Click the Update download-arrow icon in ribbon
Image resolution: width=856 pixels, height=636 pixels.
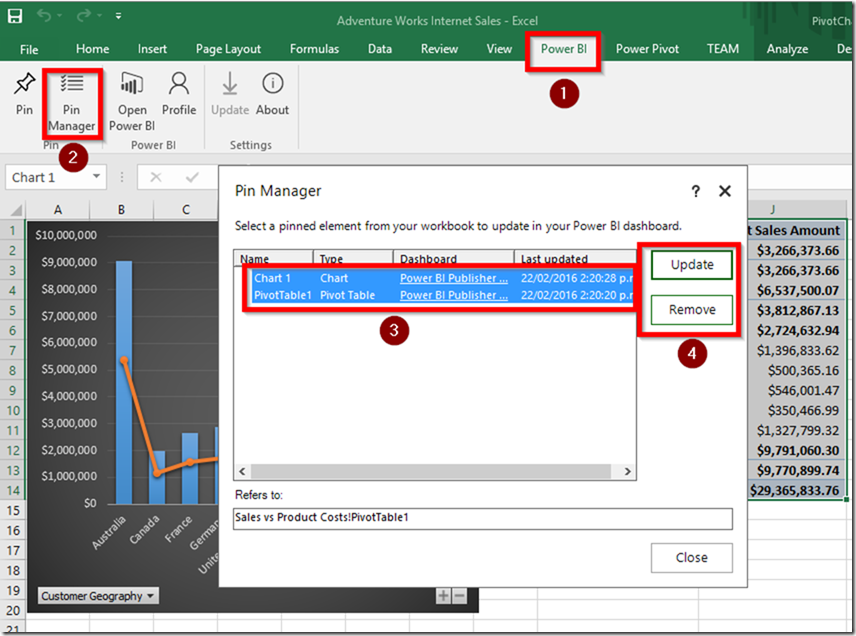(230, 93)
